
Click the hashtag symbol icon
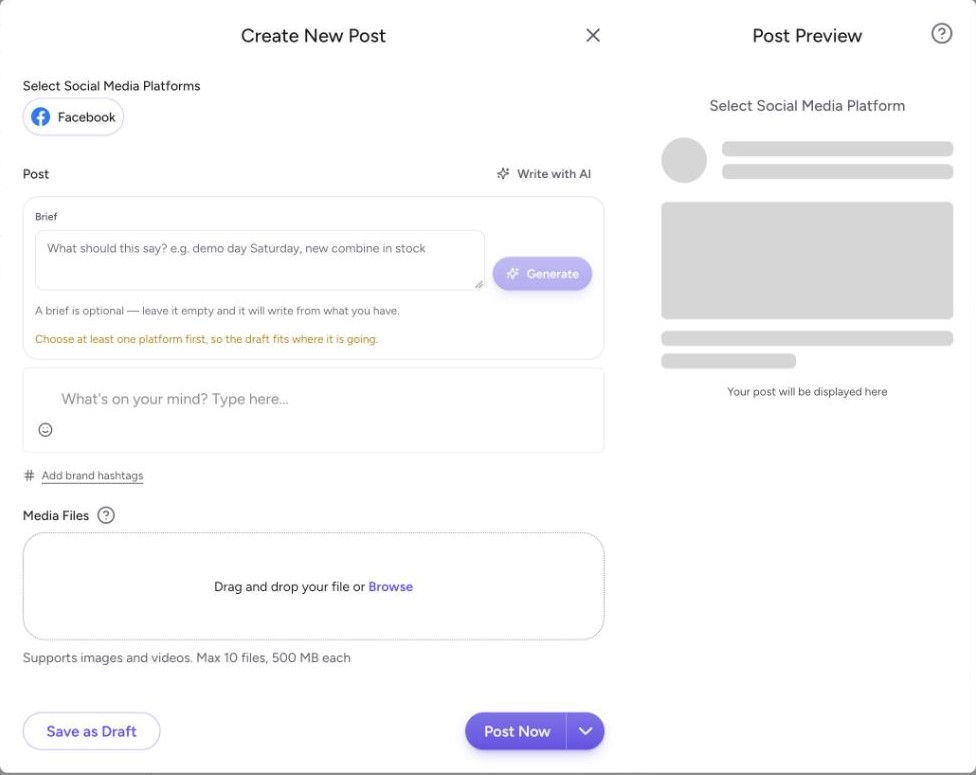pyautogui.click(x=29, y=476)
